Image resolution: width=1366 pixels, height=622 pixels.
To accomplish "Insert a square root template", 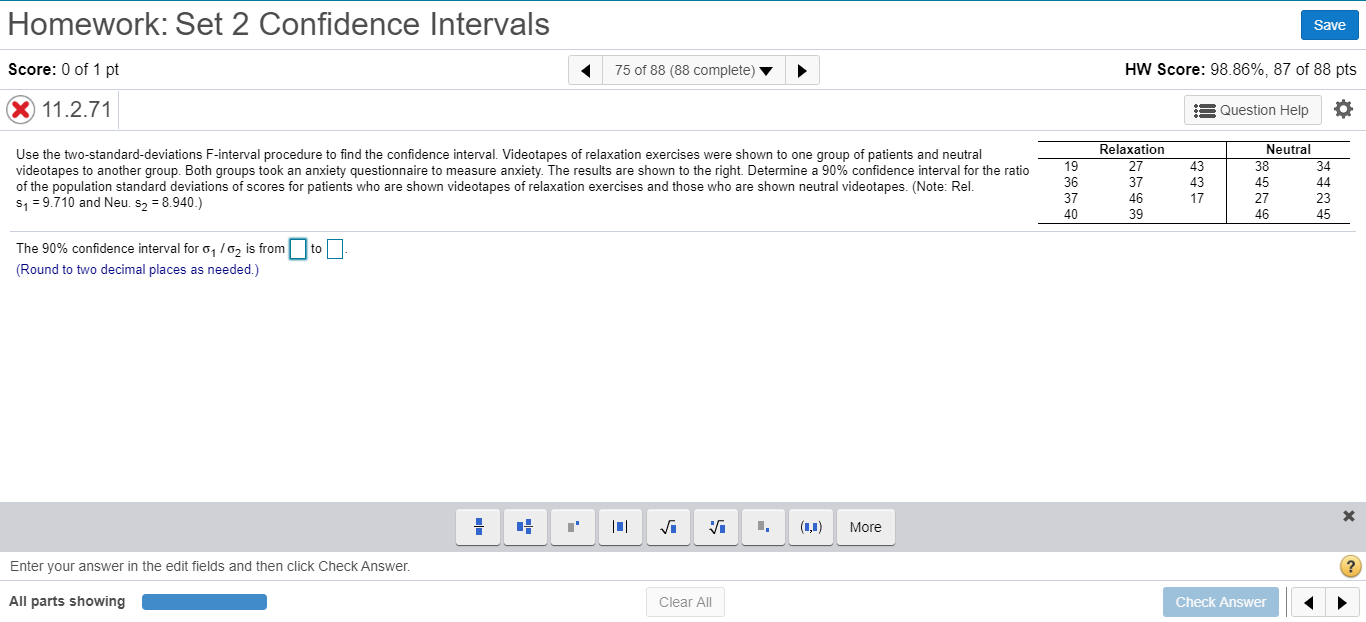I will point(667,527).
